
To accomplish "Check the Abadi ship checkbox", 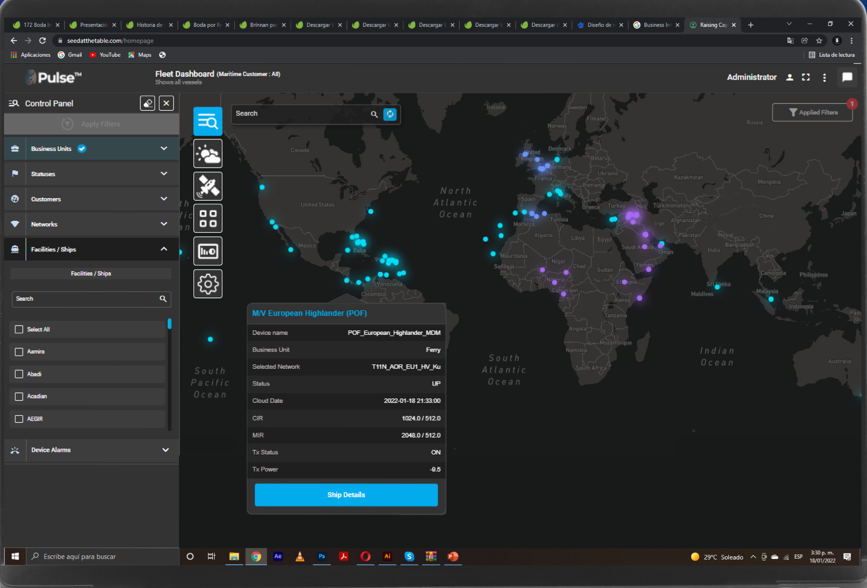I will [19, 374].
